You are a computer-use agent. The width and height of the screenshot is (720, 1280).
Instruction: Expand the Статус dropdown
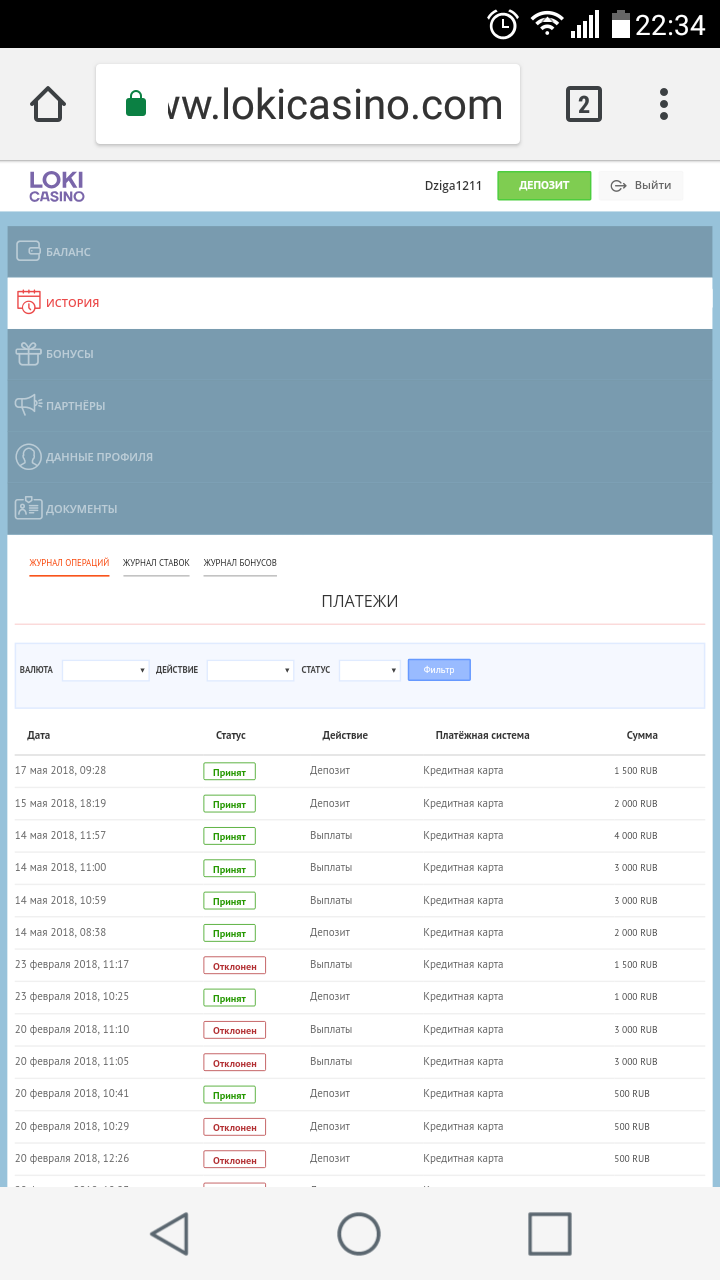pos(369,670)
